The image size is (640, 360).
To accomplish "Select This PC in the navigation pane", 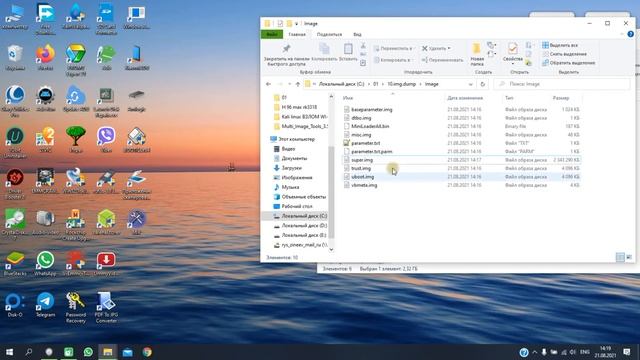I will click(296, 139).
